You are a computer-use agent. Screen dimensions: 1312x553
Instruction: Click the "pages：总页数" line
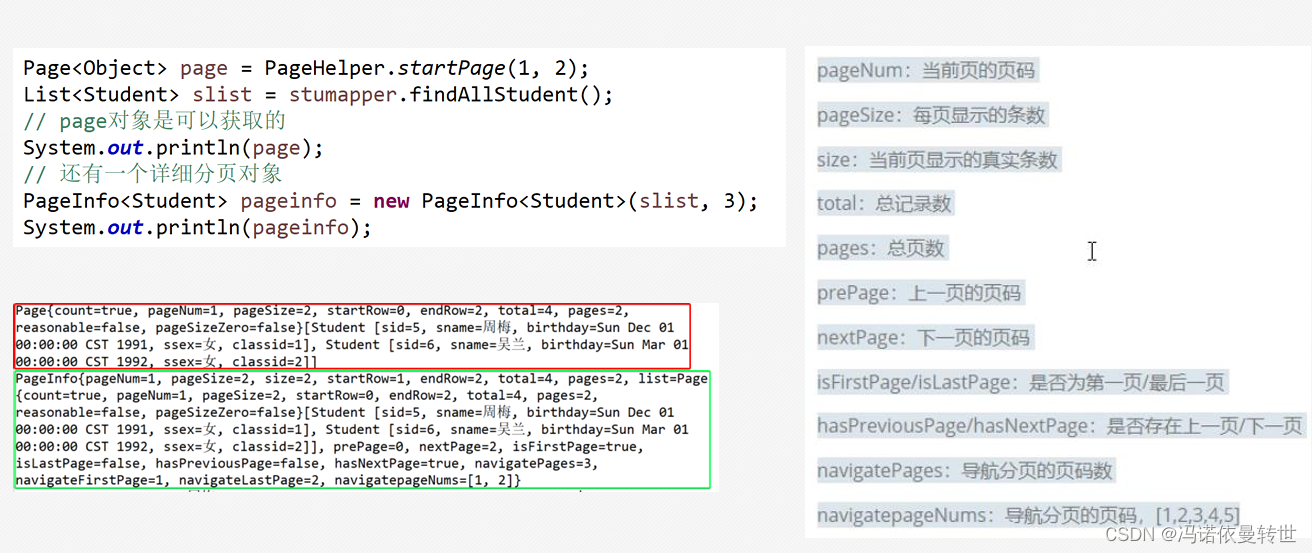[881, 248]
